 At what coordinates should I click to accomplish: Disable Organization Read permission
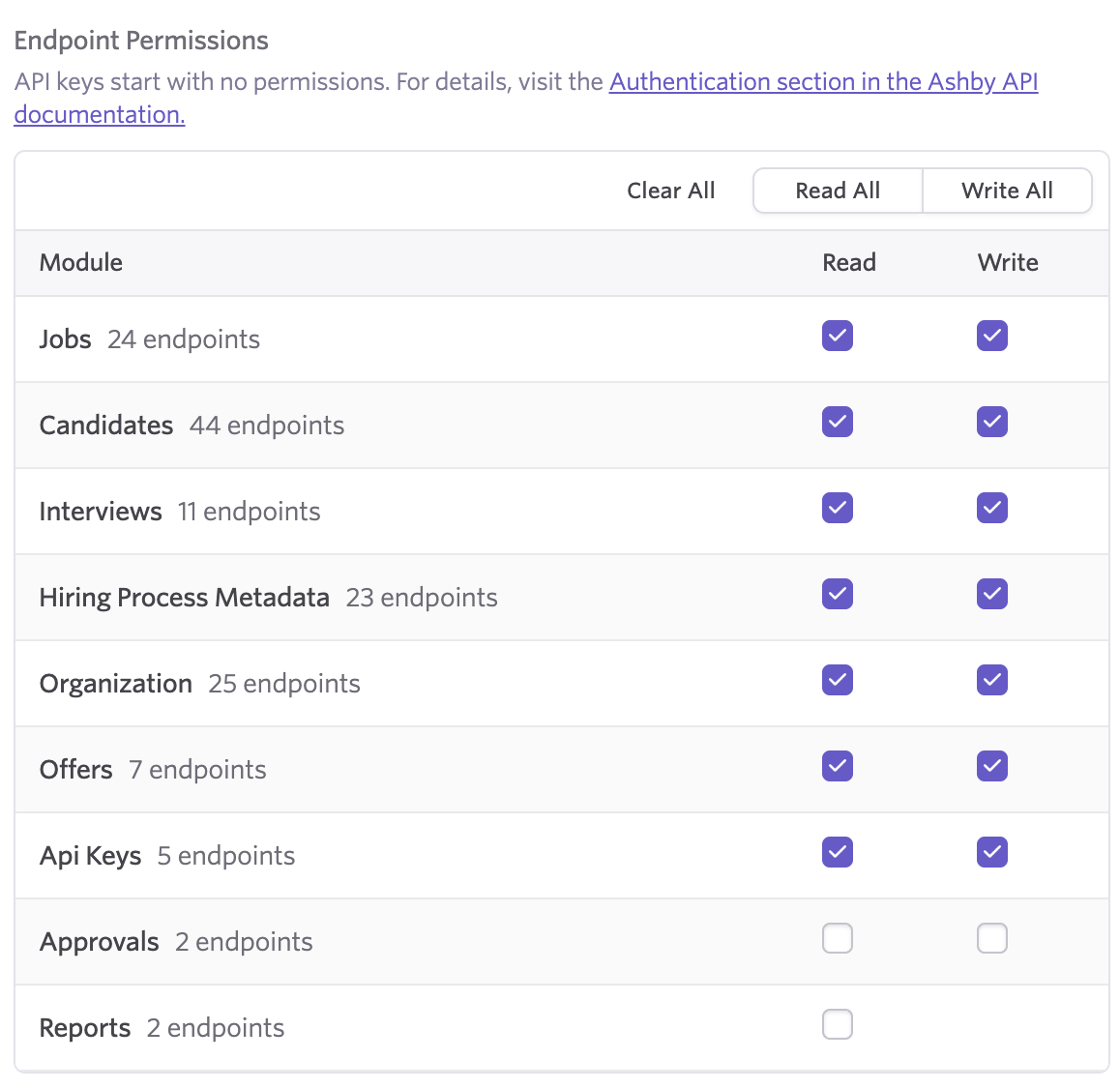point(838,680)
